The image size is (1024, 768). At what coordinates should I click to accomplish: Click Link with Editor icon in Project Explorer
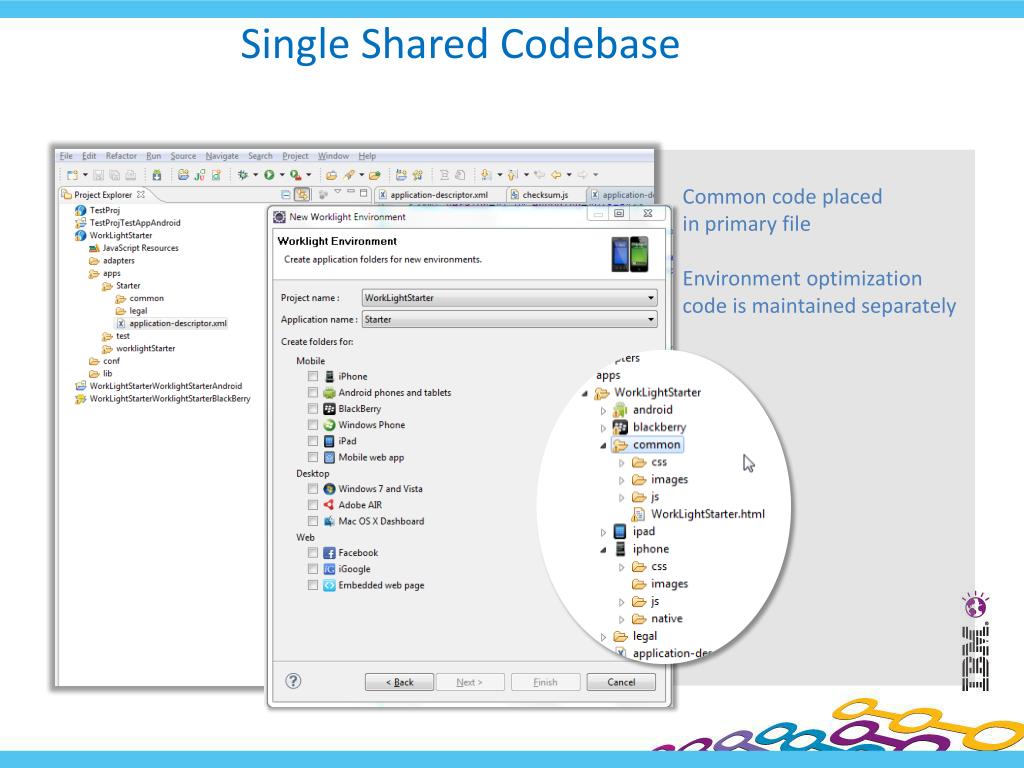[302, 194]
